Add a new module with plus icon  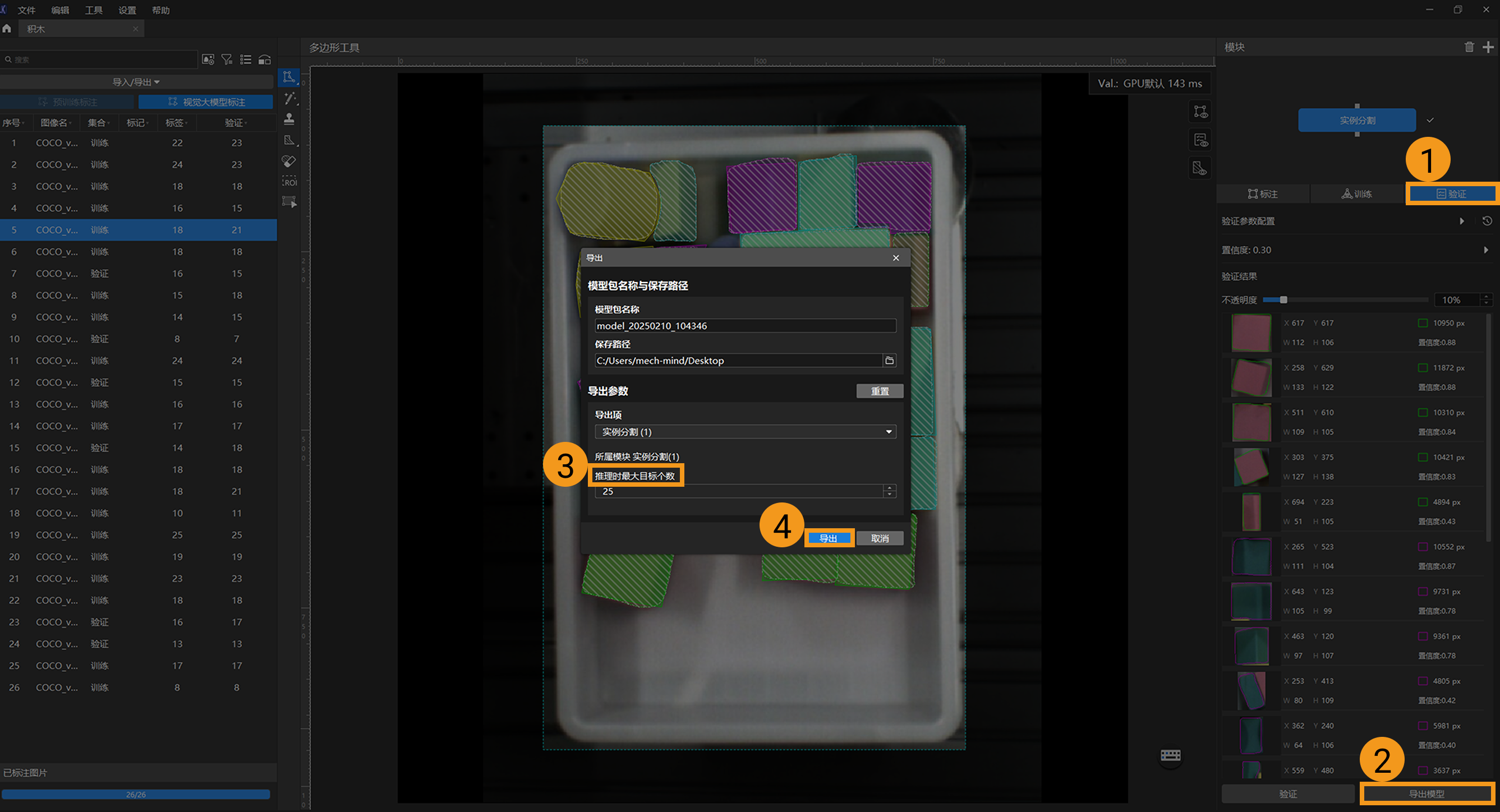click(1488, 47)
